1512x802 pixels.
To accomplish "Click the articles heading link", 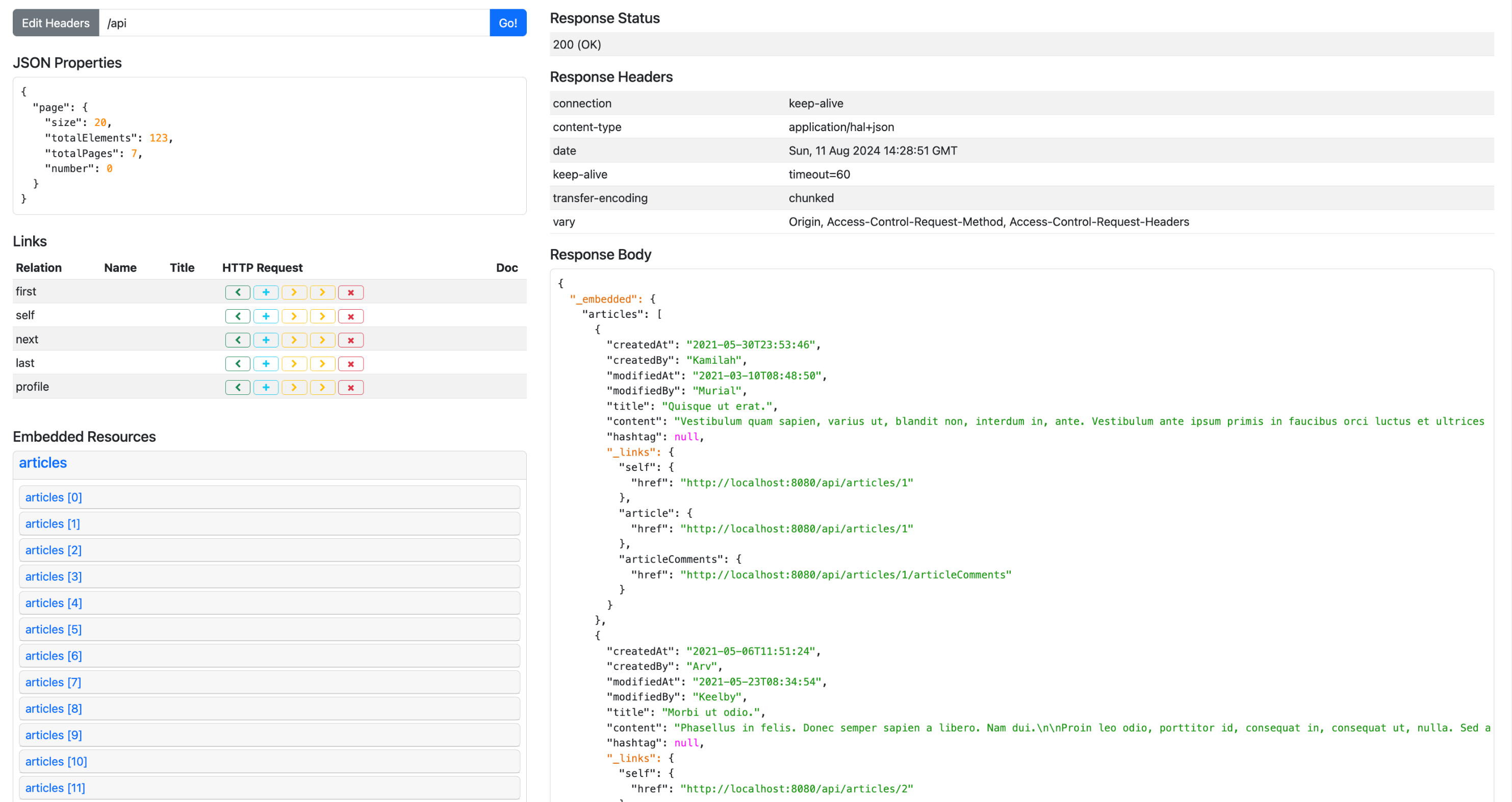I will (x=43, y=463).
